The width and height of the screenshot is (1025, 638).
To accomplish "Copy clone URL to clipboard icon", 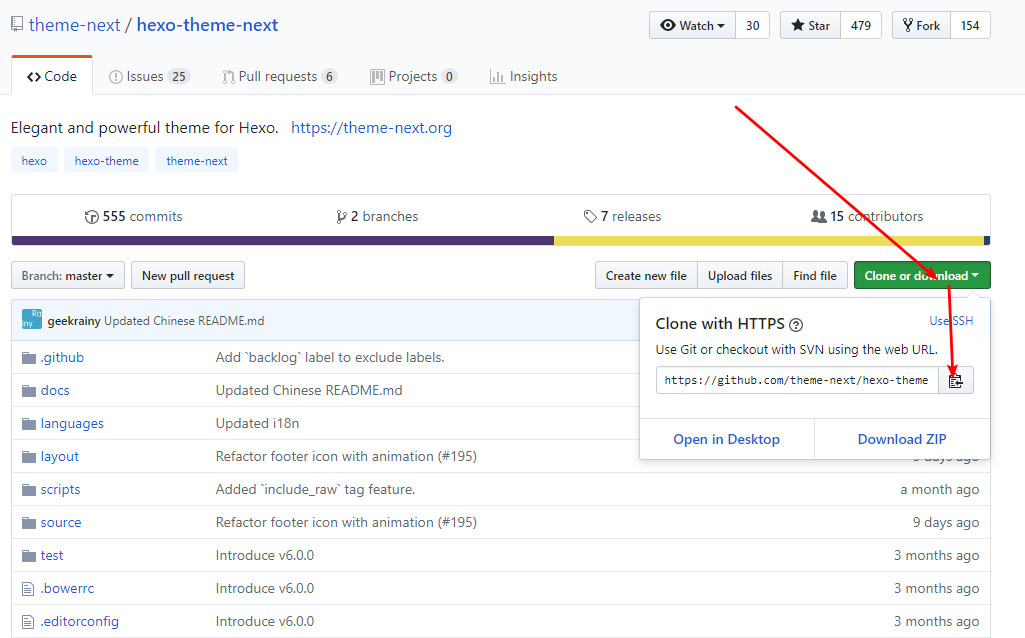I will click(956, 380).
